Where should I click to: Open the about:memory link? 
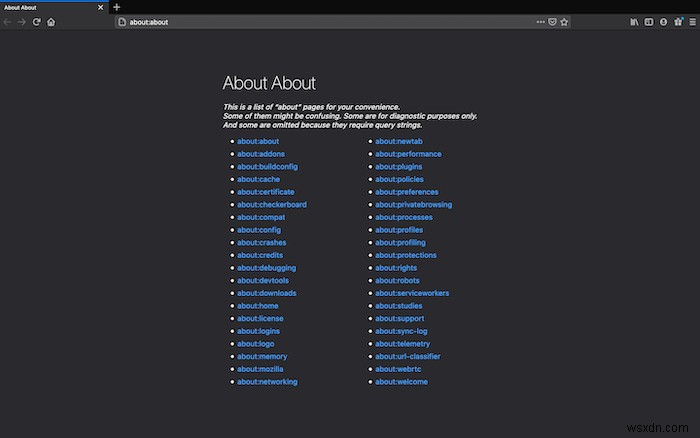[x=262, y=357]
